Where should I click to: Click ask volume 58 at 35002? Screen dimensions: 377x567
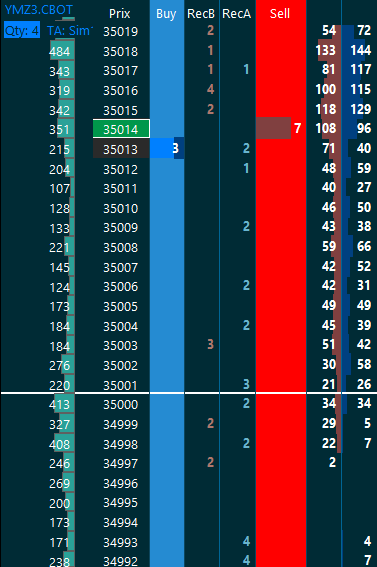(x=364, y=364)
